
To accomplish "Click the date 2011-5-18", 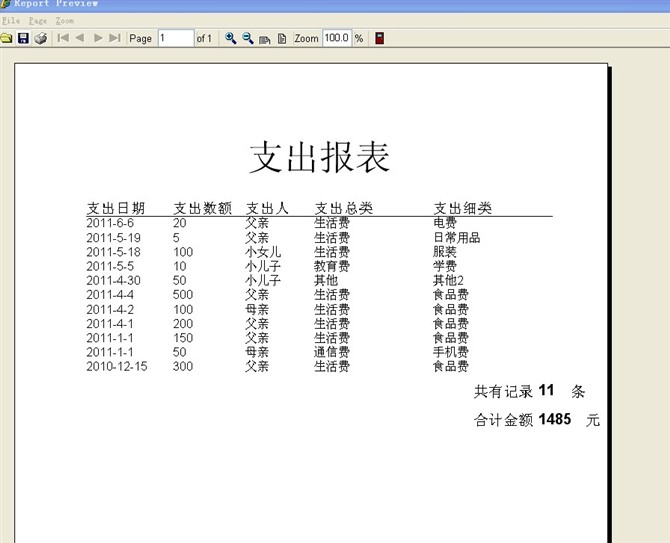I will (x=113, y=252).
